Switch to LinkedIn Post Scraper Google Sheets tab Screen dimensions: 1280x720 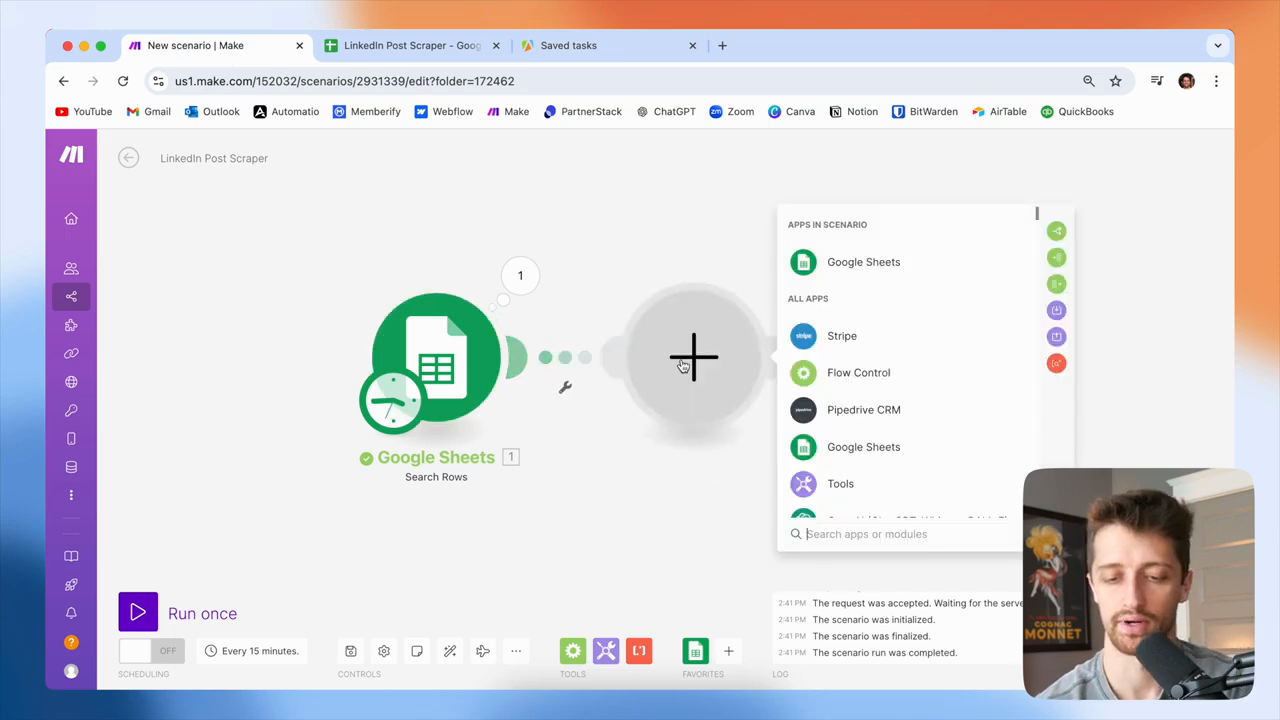(411, 45)
